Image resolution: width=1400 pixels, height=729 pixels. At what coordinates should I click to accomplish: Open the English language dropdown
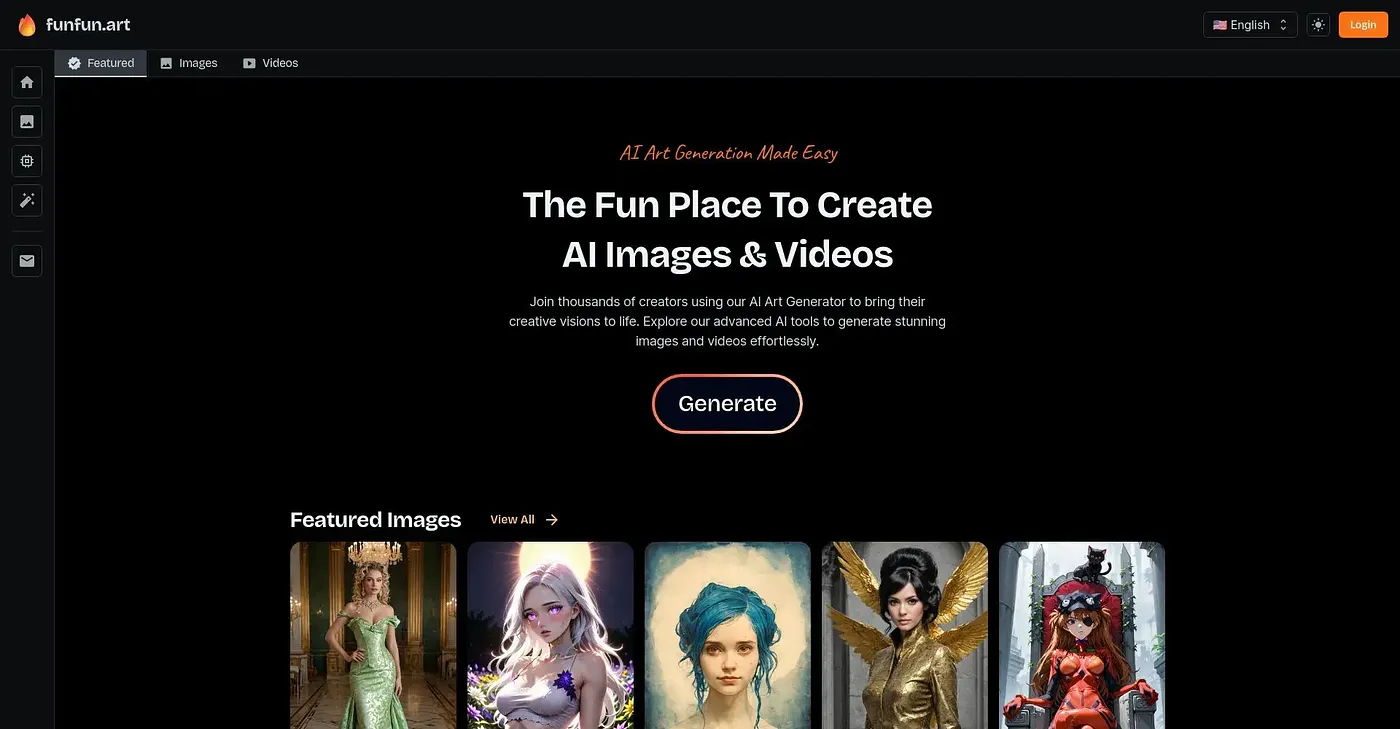tap(1250, 25)
